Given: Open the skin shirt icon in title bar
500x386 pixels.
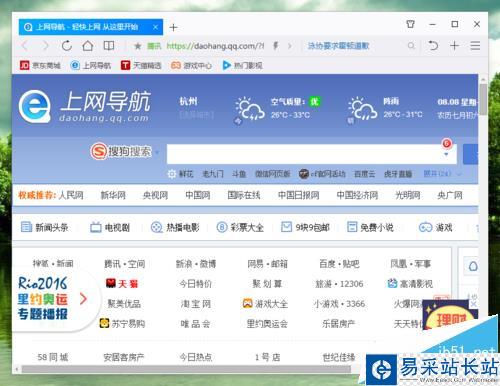Looking at the screenshot, I should pos(411,24).
